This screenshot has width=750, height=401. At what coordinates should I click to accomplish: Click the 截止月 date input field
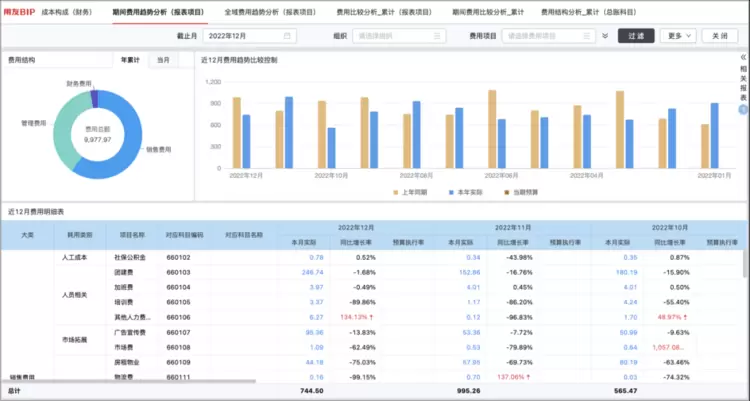click(245, 35)
